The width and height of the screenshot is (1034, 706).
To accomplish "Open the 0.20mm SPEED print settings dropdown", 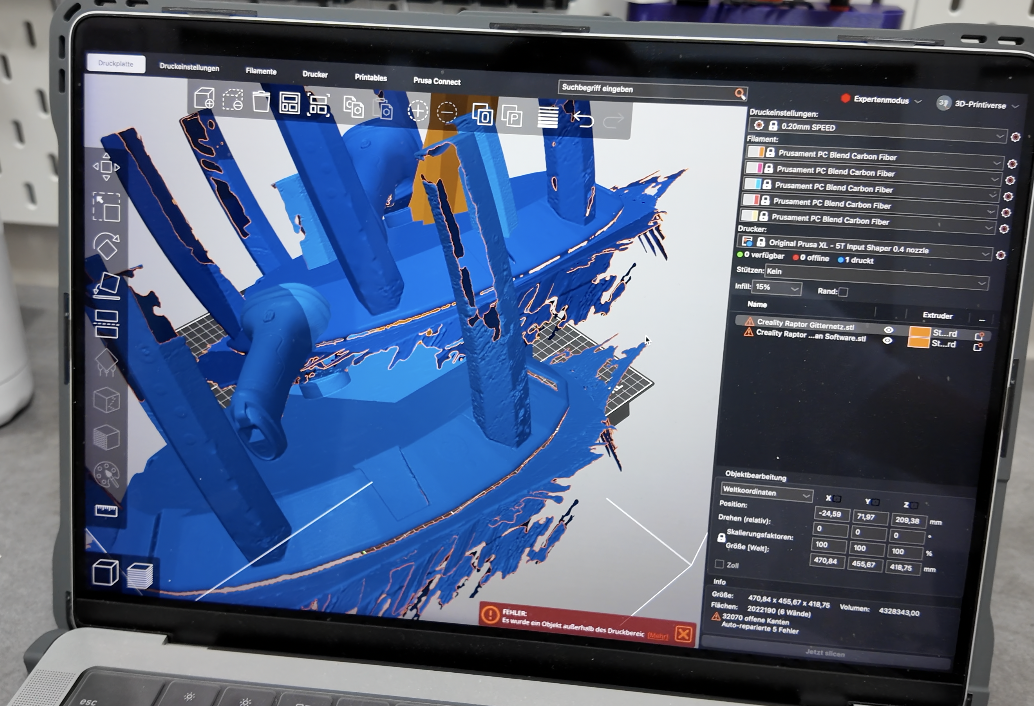I will (x=878, y=129).
